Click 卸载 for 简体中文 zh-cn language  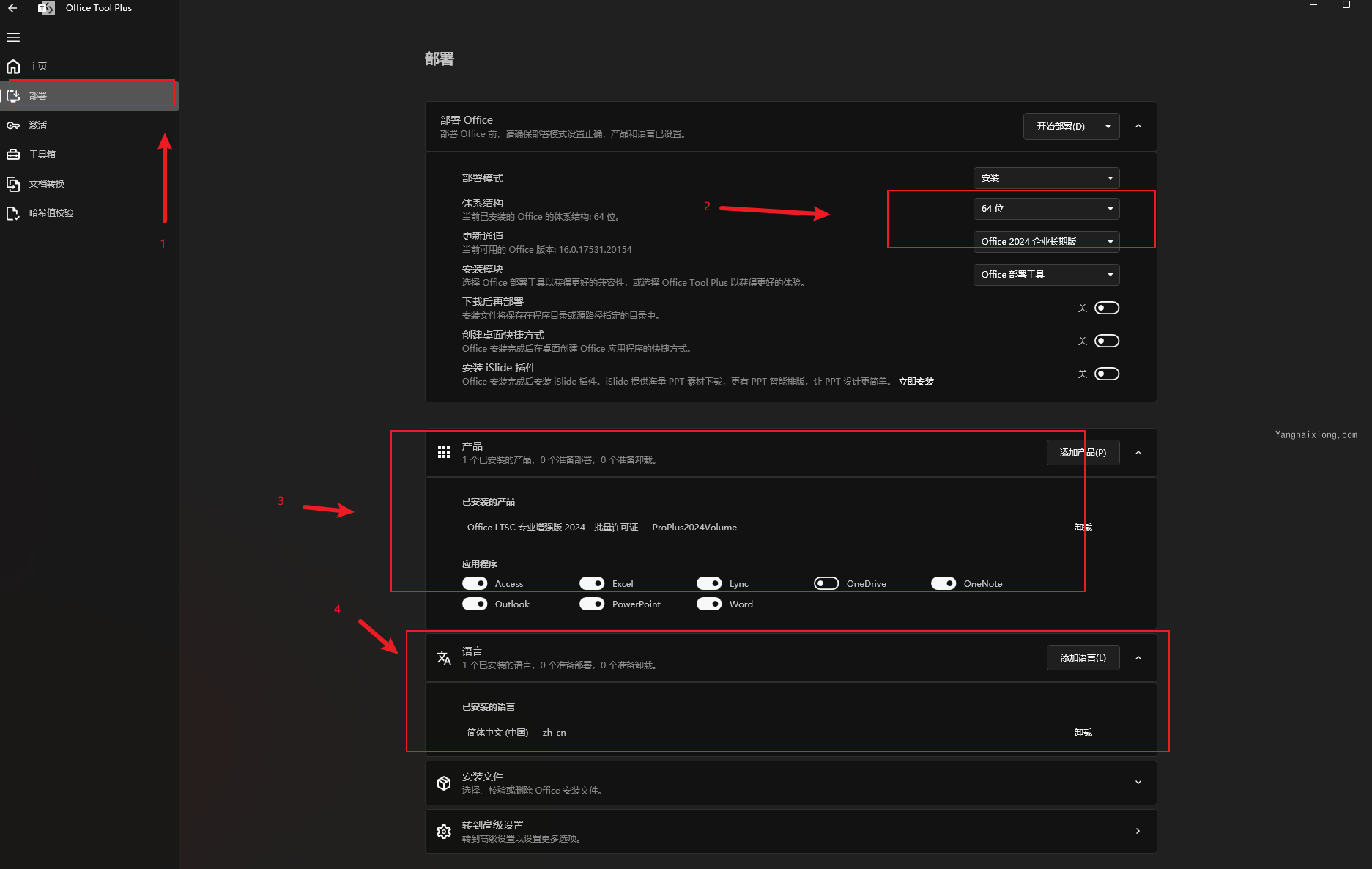click(x=1083, y=733)
